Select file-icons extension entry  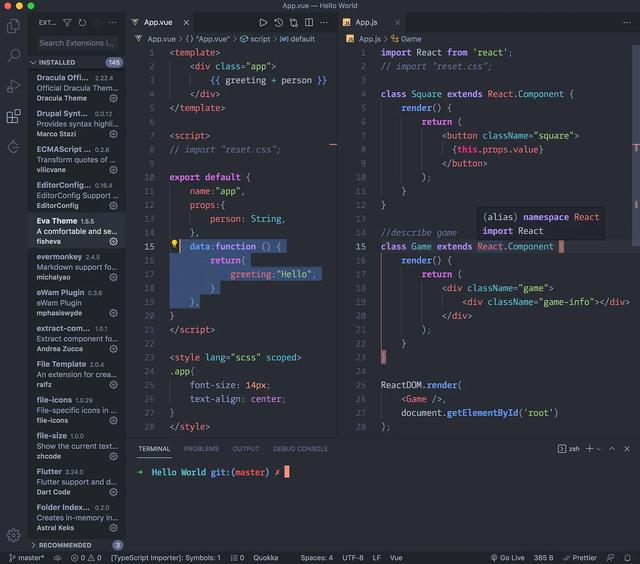[x=76, y=410]
